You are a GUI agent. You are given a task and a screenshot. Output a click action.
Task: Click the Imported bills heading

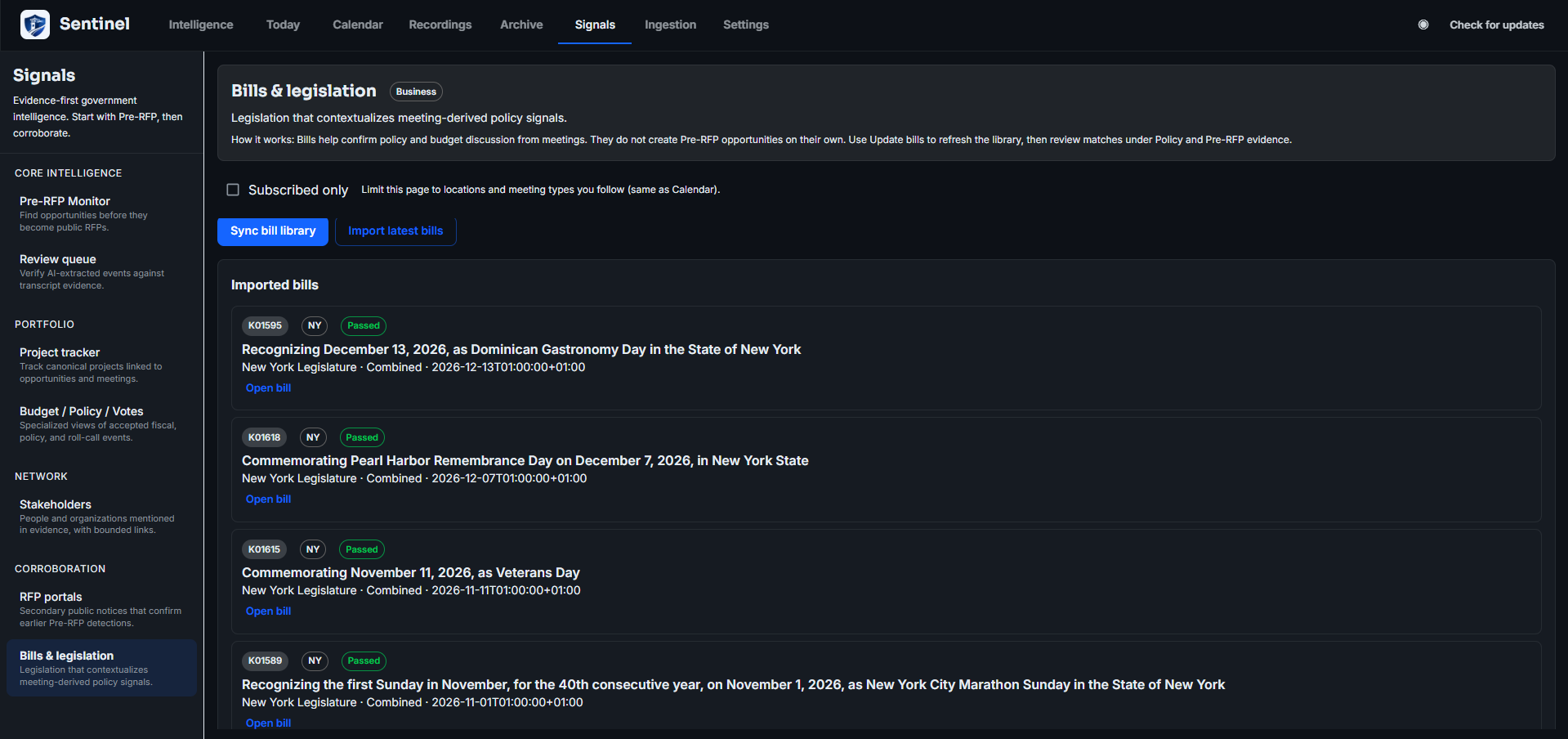point(275,284)
